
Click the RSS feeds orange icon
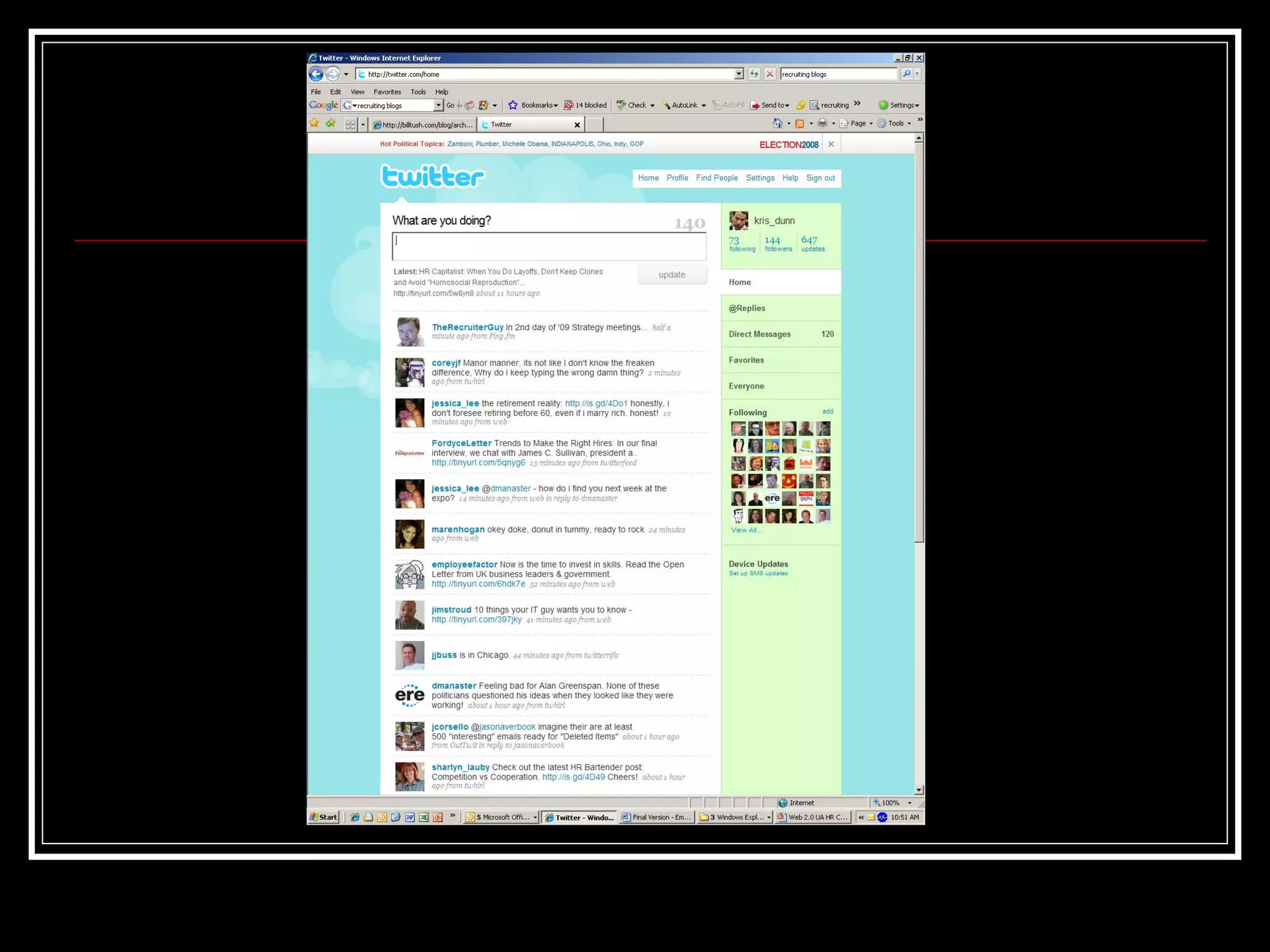(800, 123)
